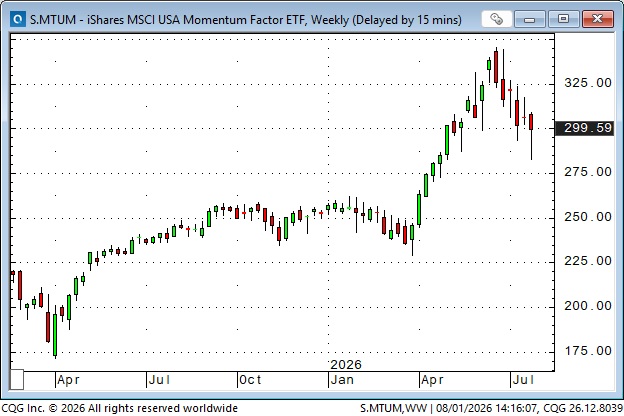The width and height of the screenshot is (624, 416).
Task: Click the 2026 year label on time axis
Action: pos(346,365)
